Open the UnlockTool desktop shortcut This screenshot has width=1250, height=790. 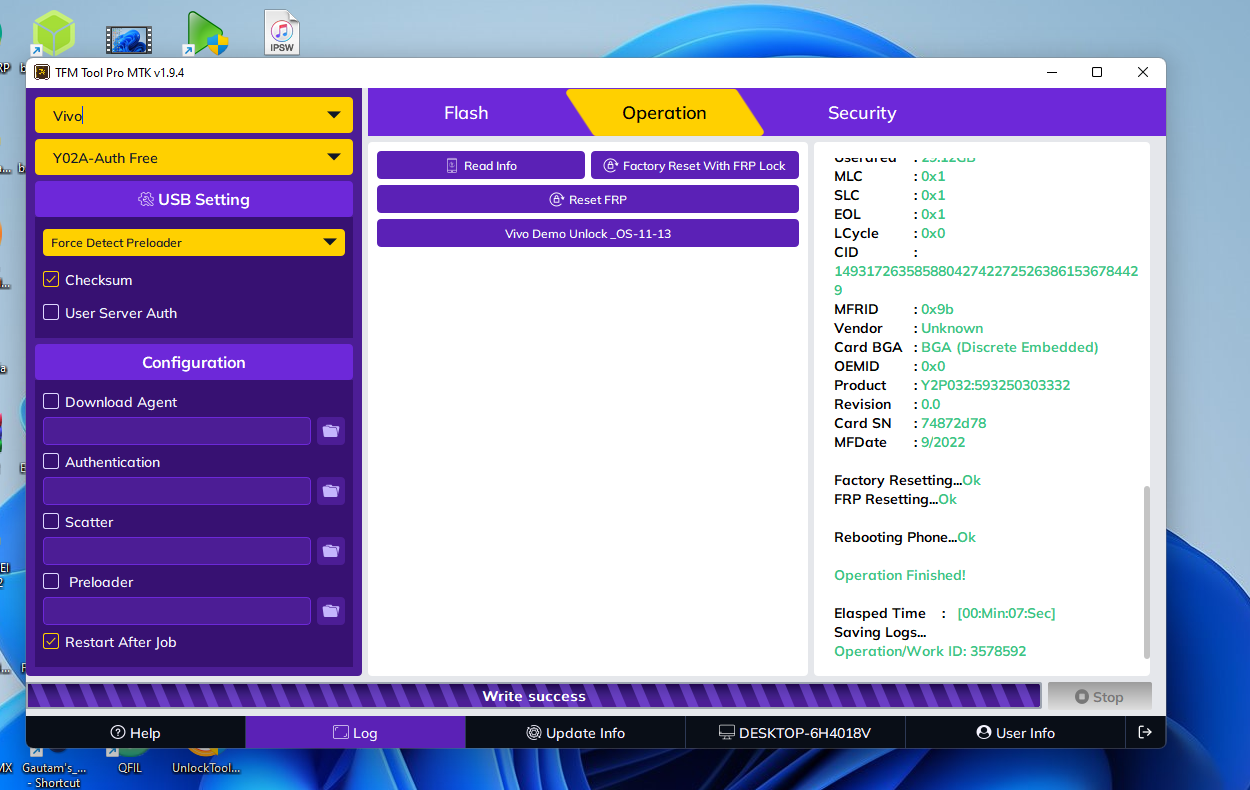pos(206,761)
